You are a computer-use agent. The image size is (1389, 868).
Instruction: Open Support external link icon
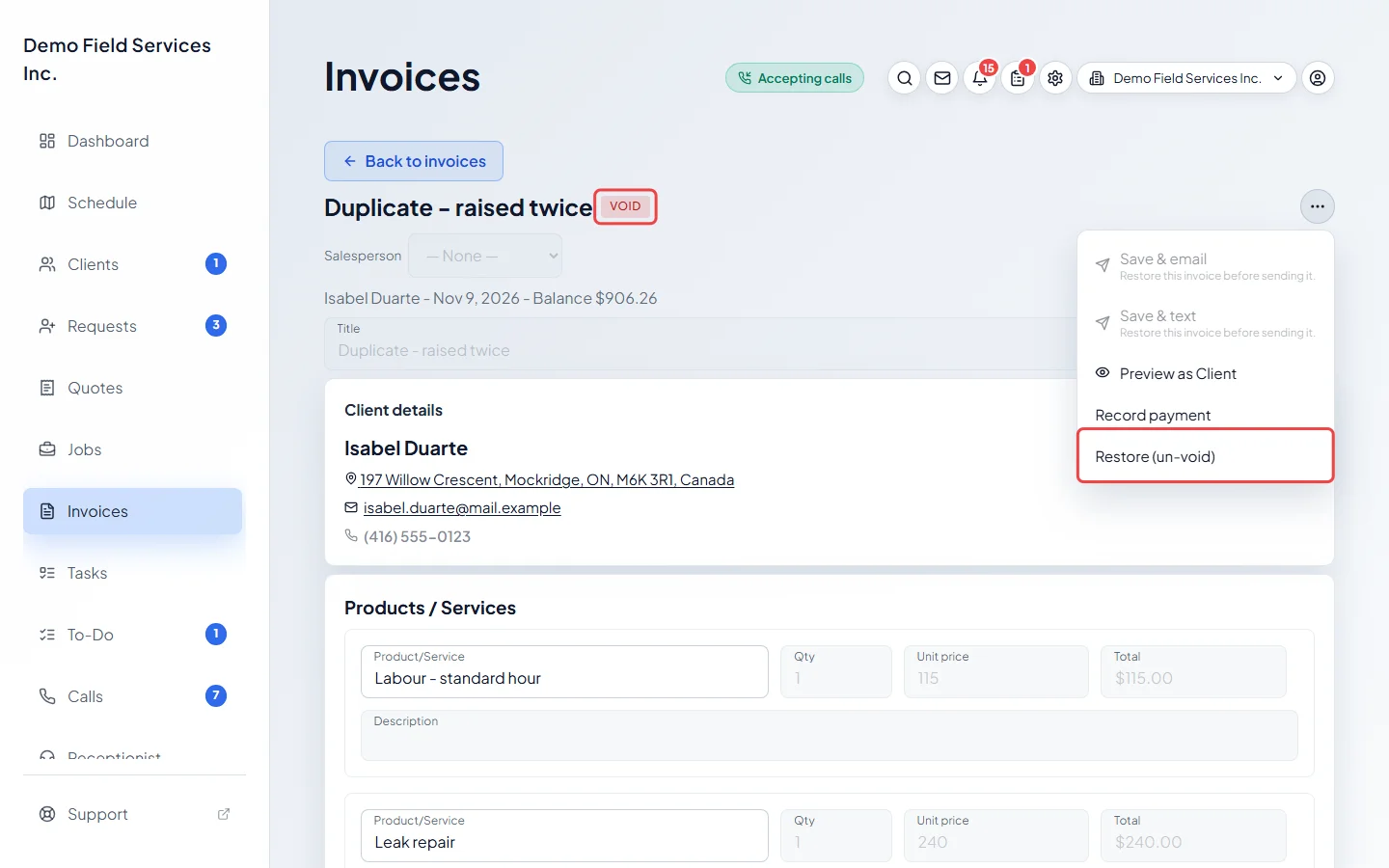(x=224, y=814)
